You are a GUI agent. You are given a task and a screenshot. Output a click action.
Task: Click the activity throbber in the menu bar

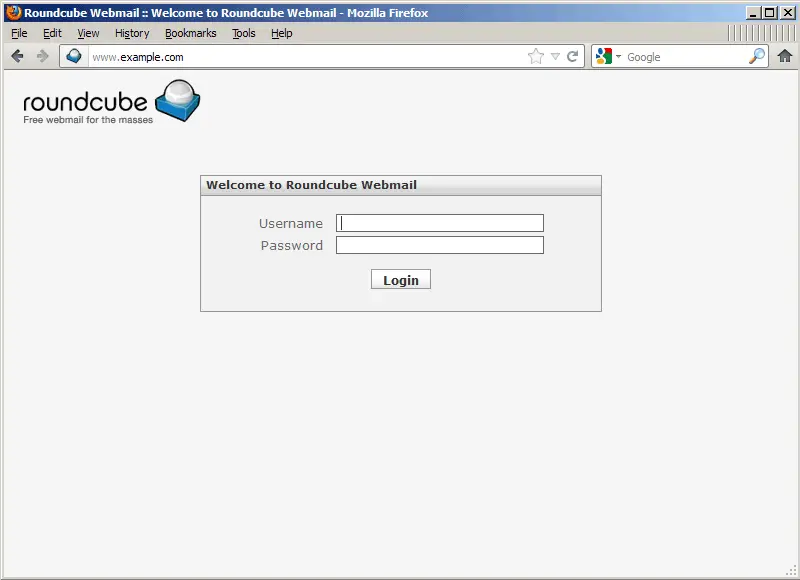click(x=761, y=33)
